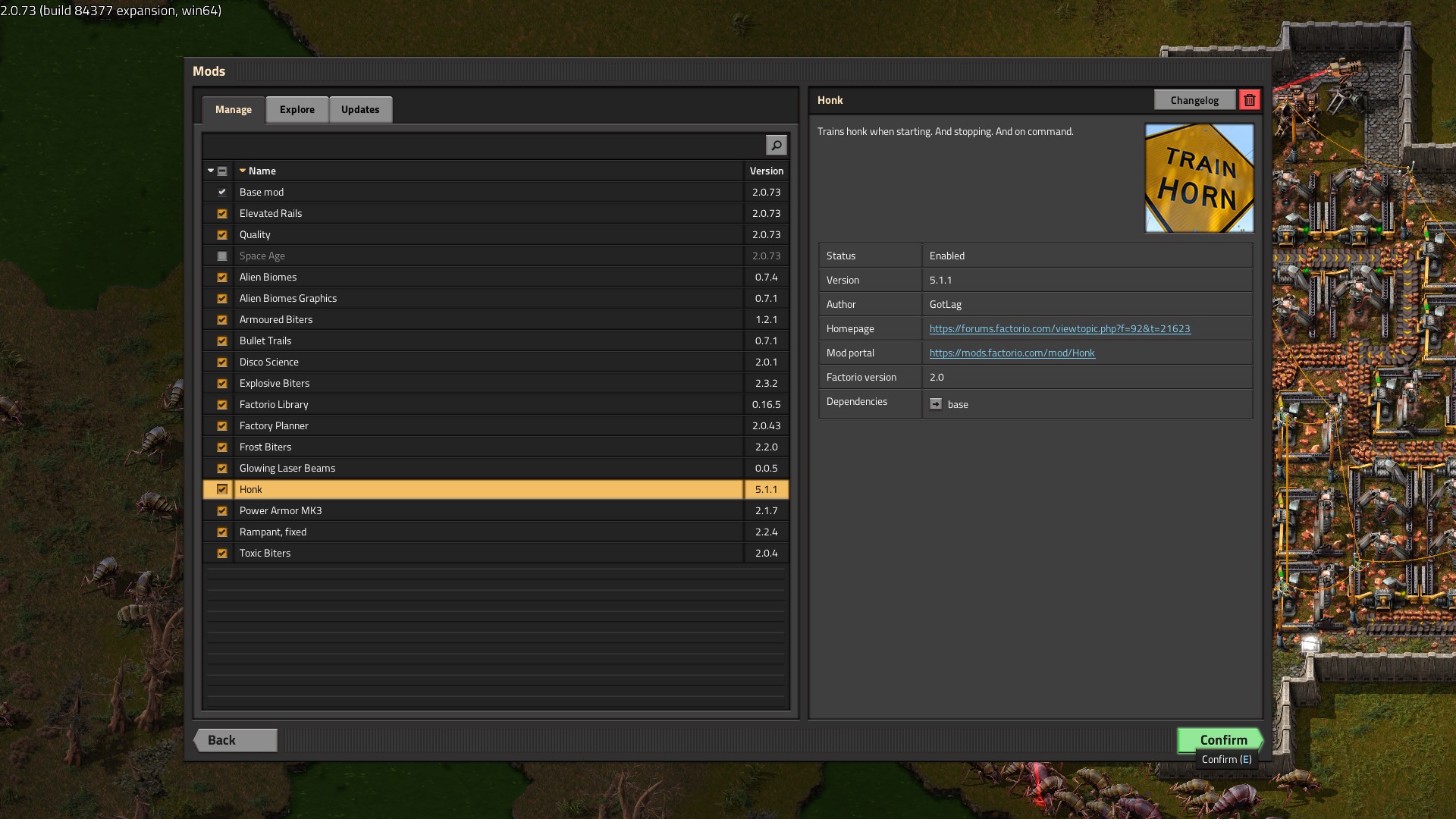Open the Updates tab
This screenshot has width=1456, height=819.
point(360,110)
